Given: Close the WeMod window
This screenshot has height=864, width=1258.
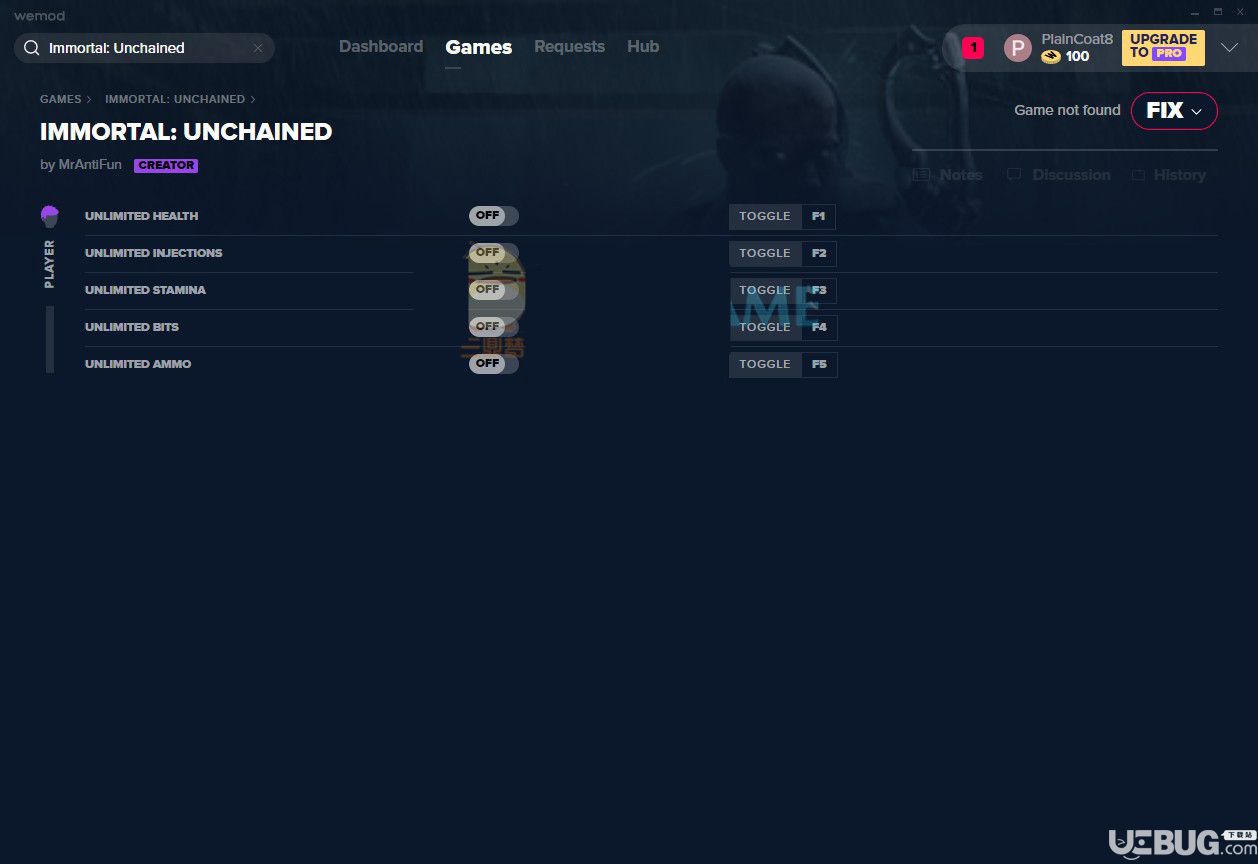Looking at the screenshot, I should (1241, 12).
